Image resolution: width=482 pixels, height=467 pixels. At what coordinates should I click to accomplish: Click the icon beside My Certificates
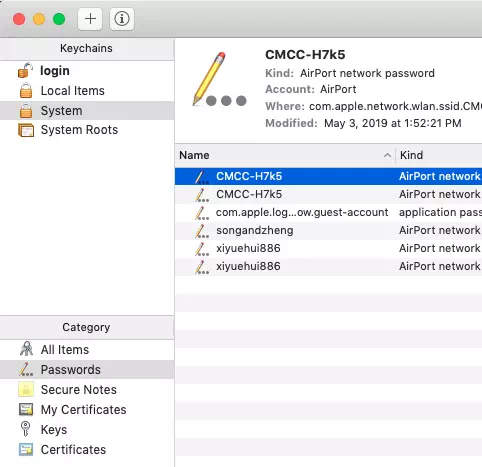26,409
